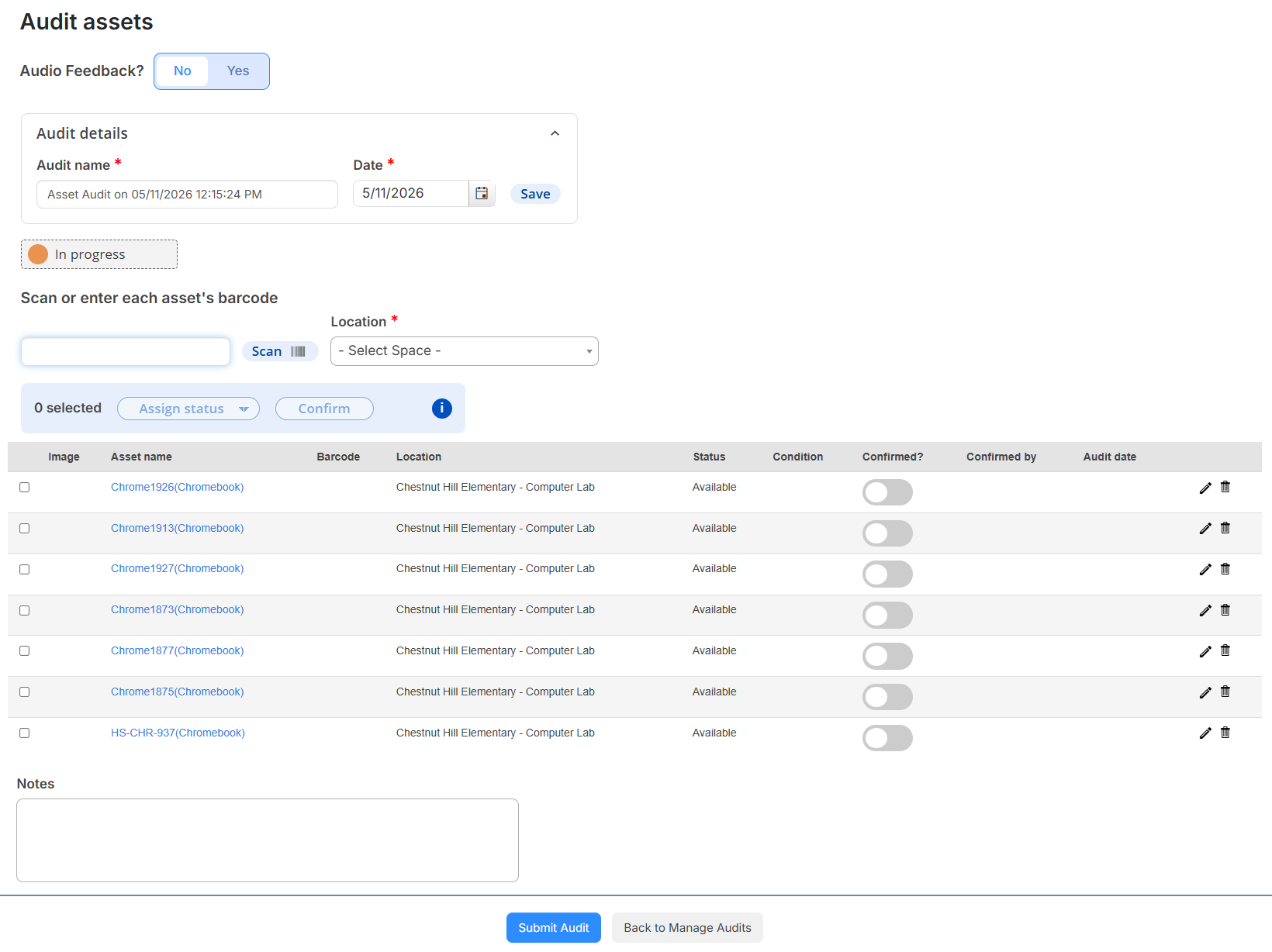Viewport: 1272px width, 952px height.
Task: Go Back to Manage Audits
Action: point(687,928)
